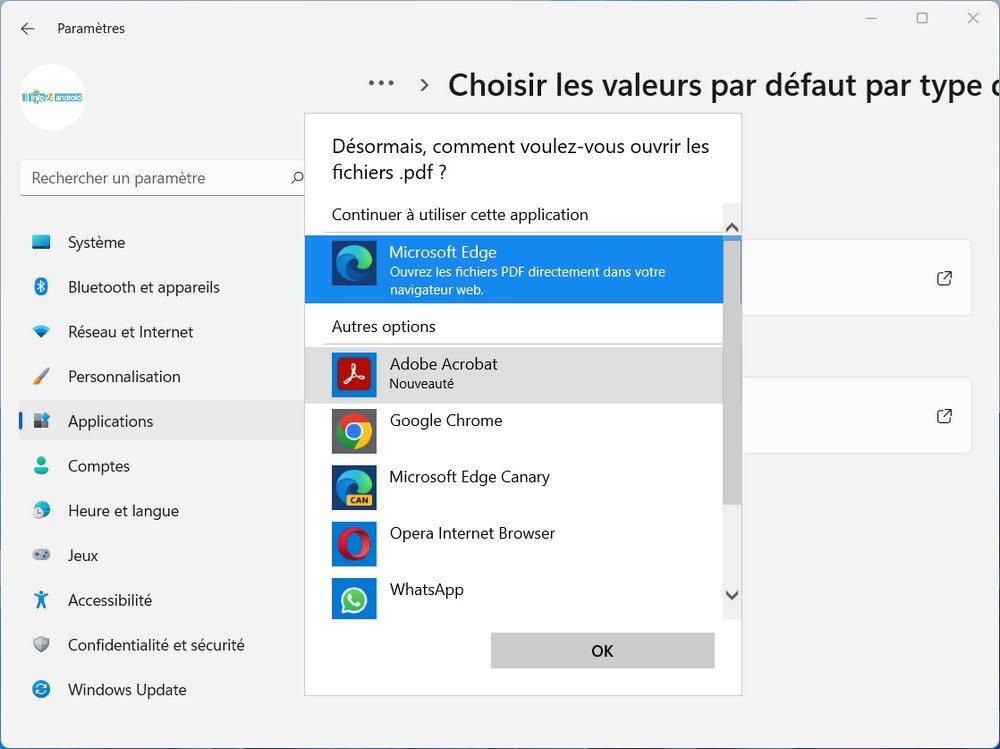This screenshot has width=1000, height=749.
Task: Open Personnalisation settings
Action: (x=163, y=376)
